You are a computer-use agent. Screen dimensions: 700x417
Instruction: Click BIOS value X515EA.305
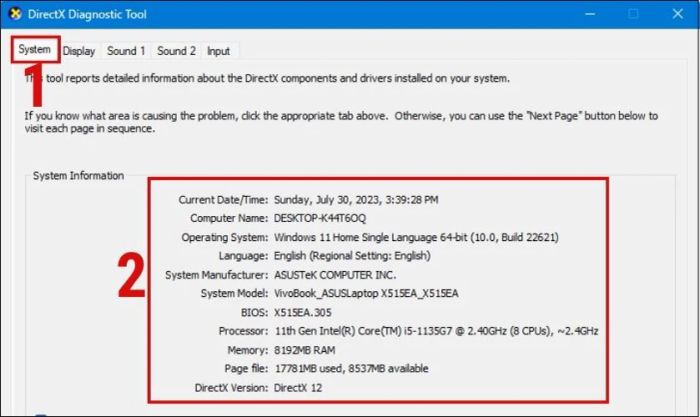coord(303,312)
